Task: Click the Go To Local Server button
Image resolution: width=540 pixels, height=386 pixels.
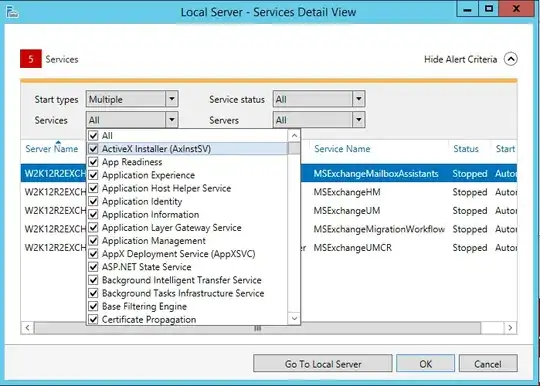Action: click(x=323, y=364)
